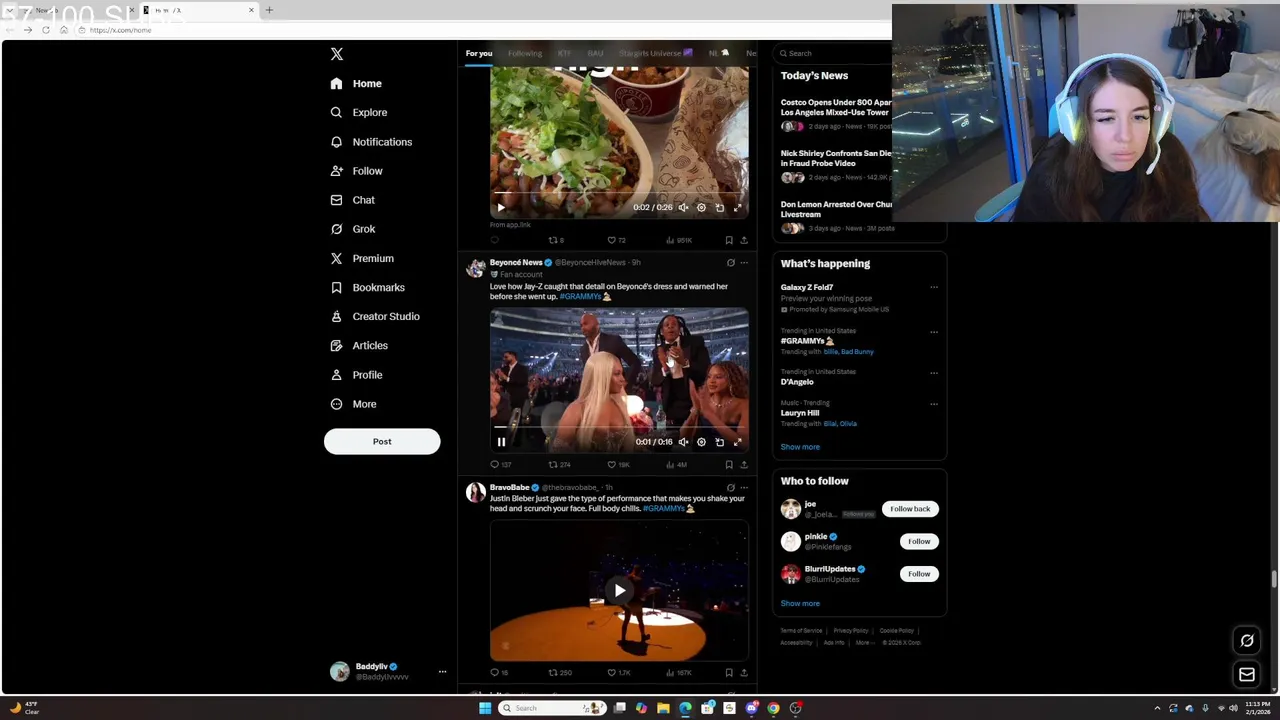The height and width of the screenshot is (720, 1280).
Task: Open Chrome from the taskbar
Action: point(773,708)
